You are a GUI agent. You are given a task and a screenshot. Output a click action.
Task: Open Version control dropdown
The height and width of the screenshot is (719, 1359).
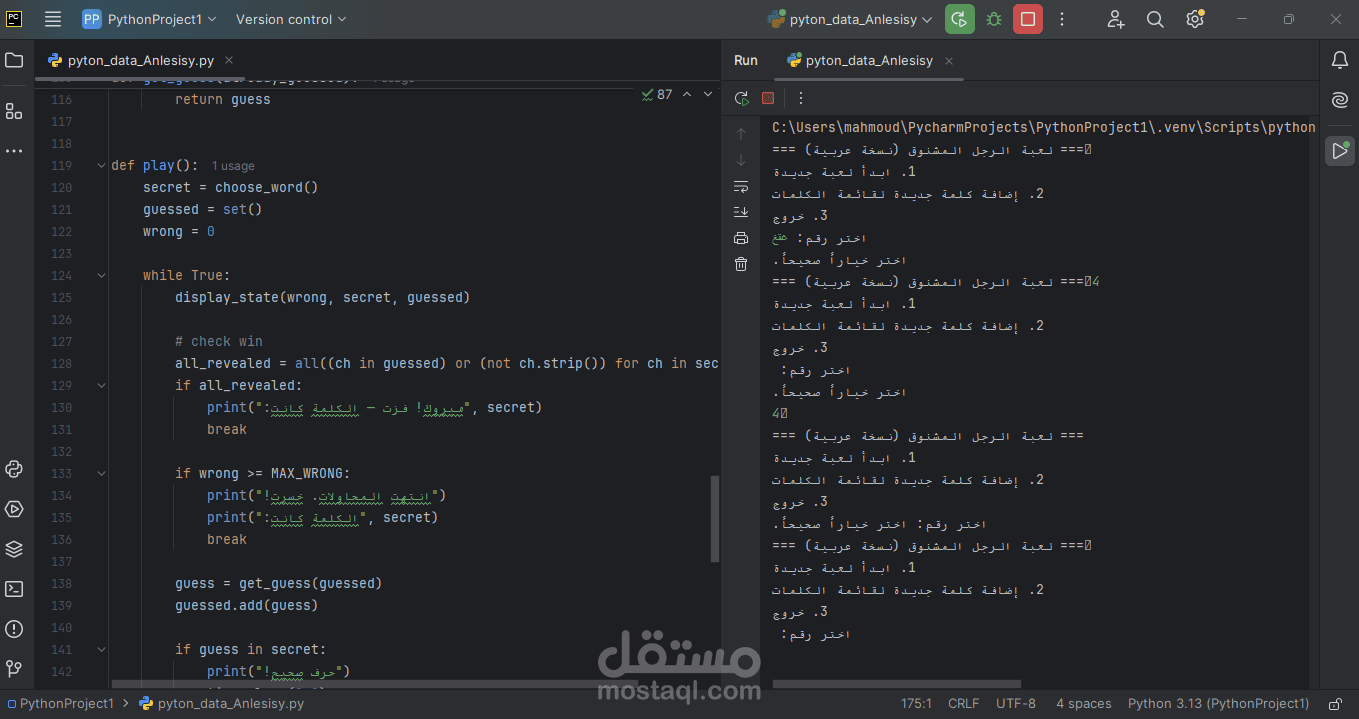click(x=291, y=19)
